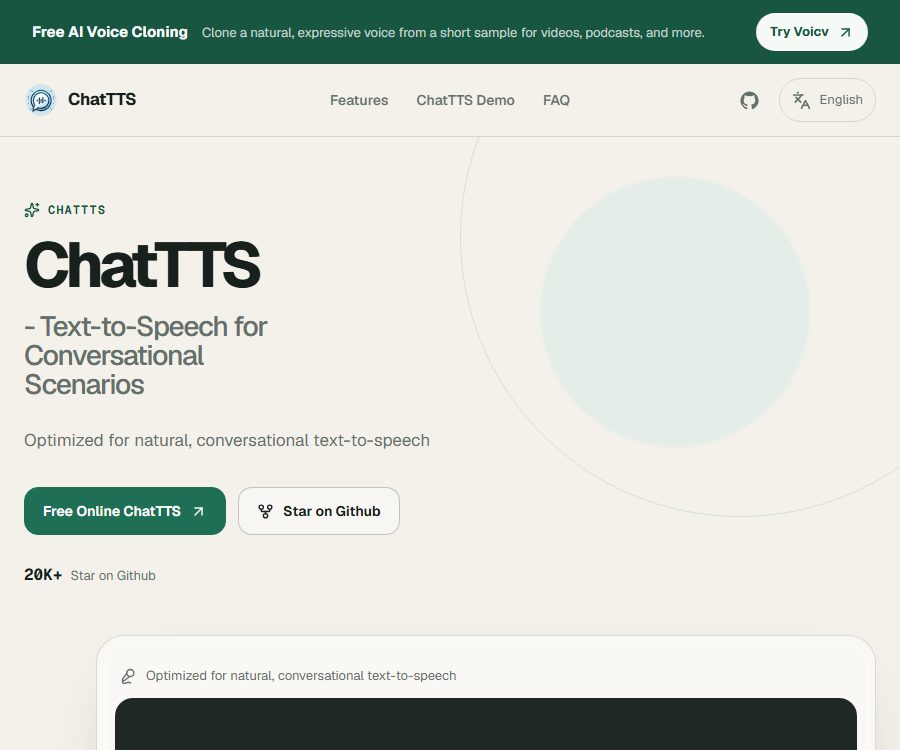Click the ChatTTS brand name in header
This screenshot has width=900, height=750.
(102, 99)
